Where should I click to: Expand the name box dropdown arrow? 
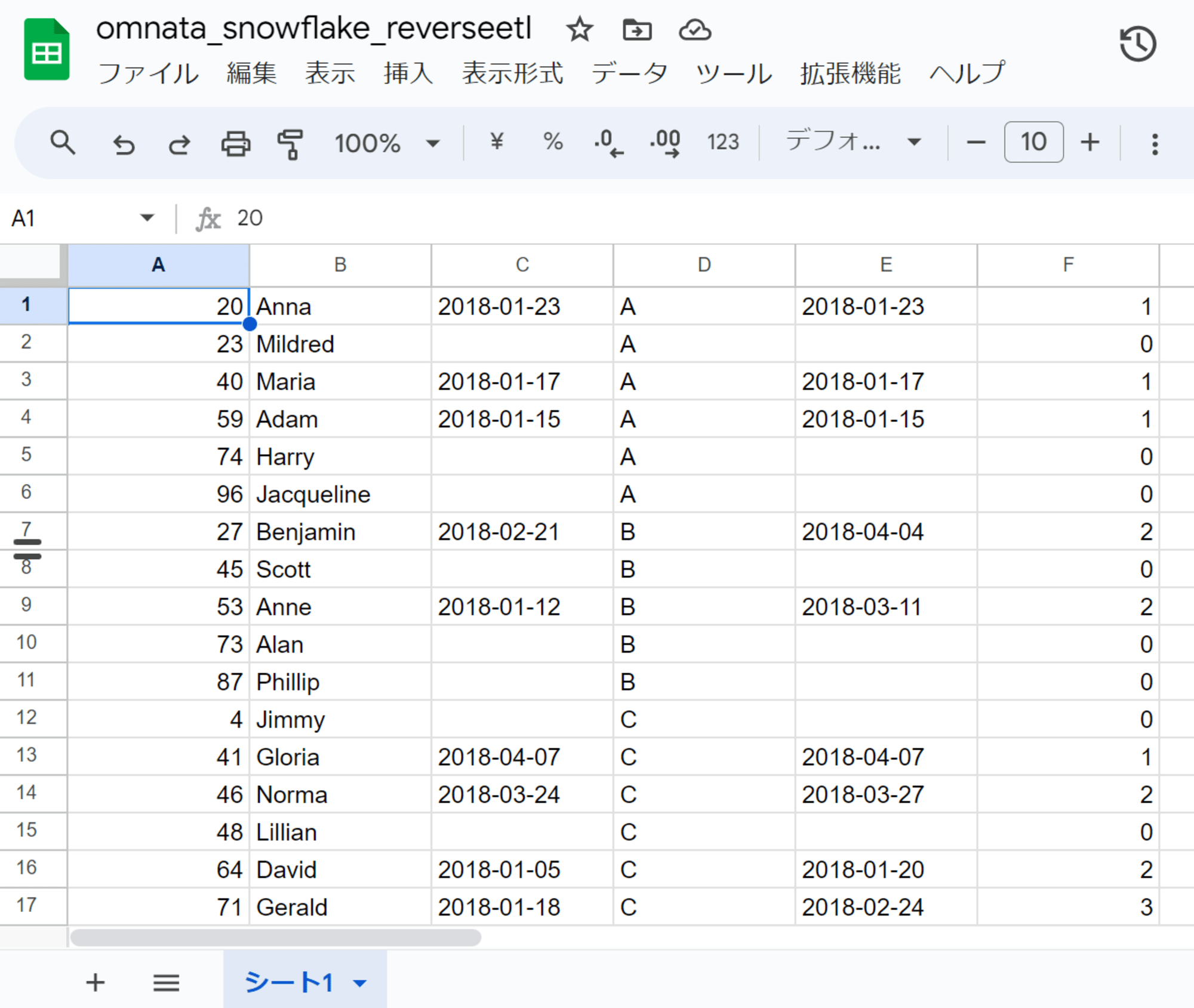(x=147, y=217)
